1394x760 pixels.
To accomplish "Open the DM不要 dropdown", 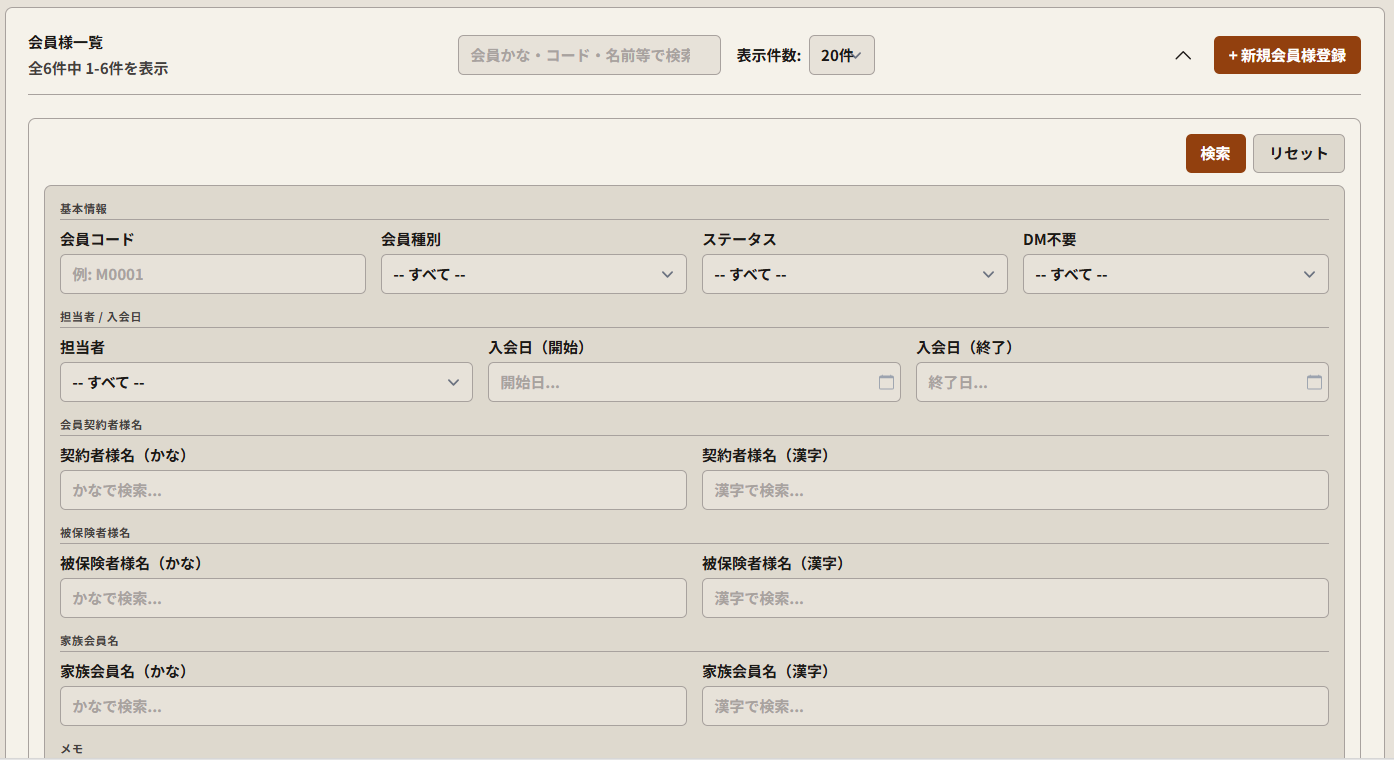I will click(x=1175, y=274).
